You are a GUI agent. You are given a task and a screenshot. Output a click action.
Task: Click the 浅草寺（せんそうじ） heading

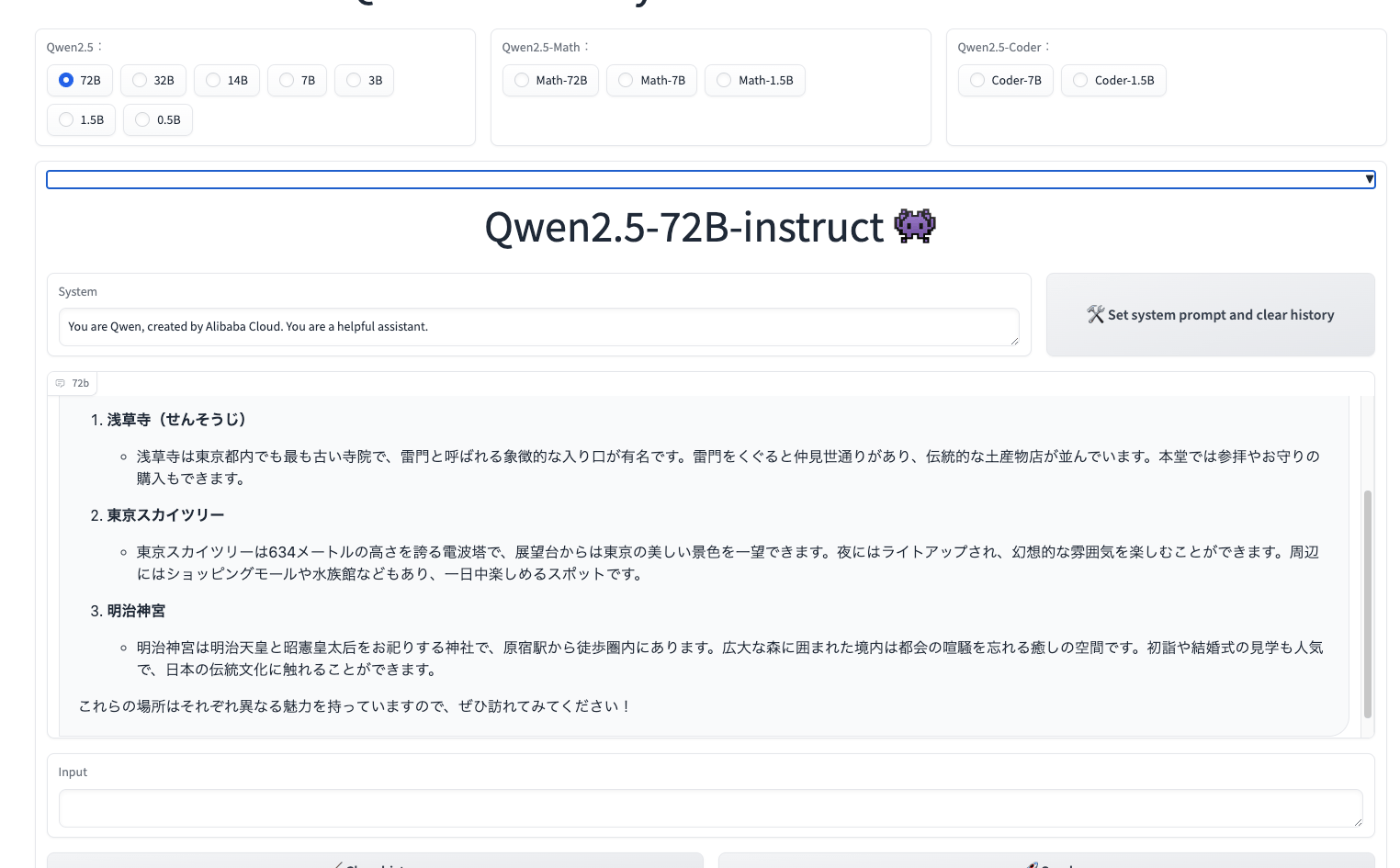[177, 419]
